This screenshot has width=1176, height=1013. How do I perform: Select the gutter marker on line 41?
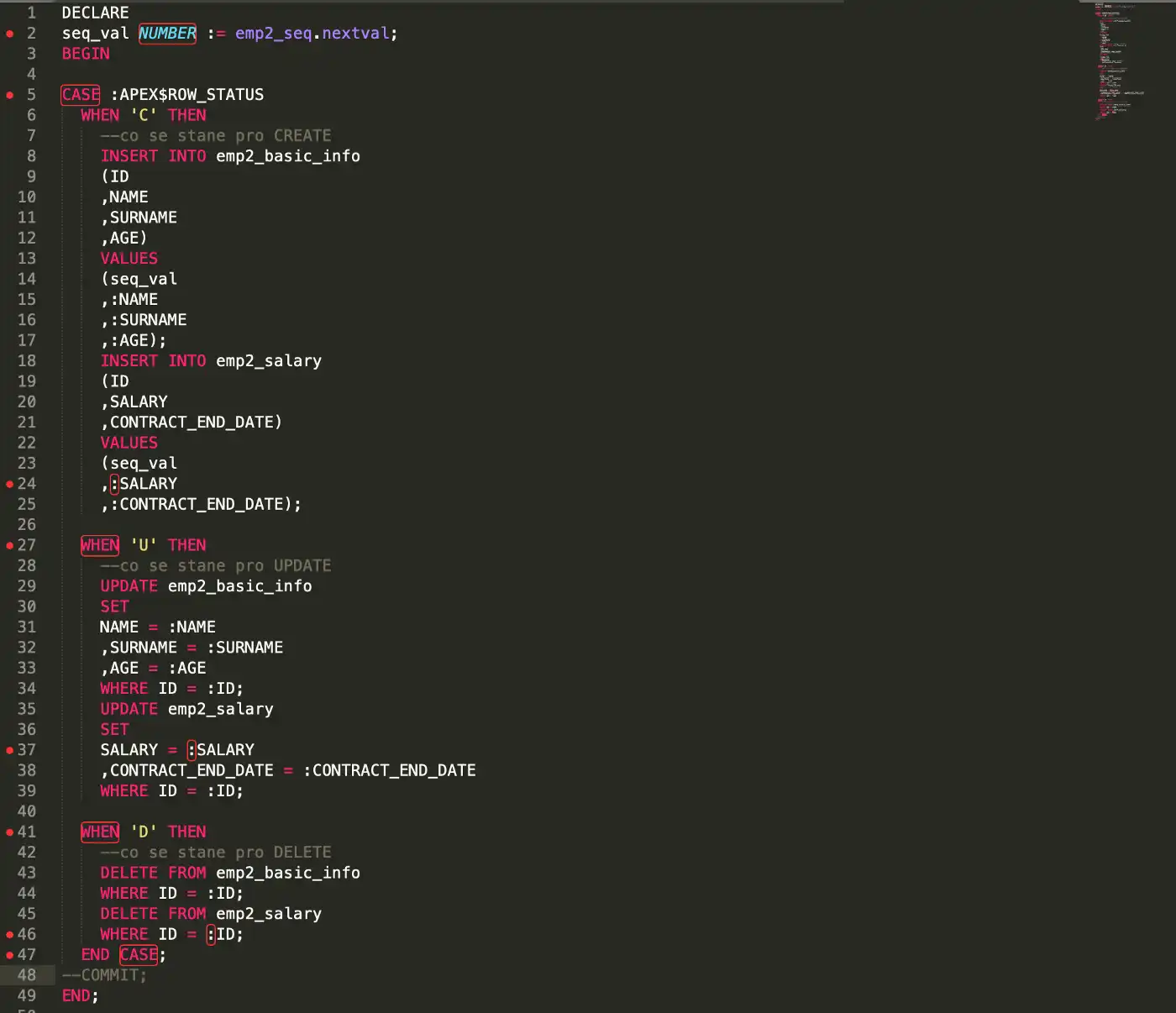click(10, 832)
